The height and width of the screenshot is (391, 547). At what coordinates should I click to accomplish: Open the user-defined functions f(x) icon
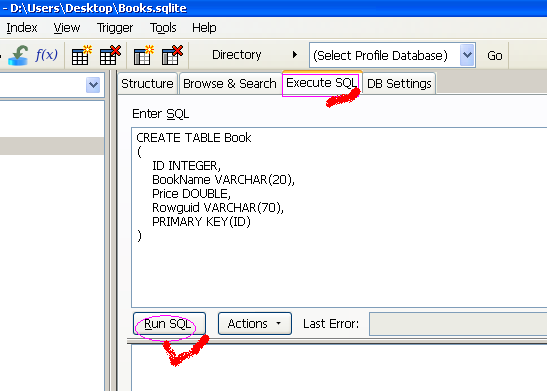46,55
